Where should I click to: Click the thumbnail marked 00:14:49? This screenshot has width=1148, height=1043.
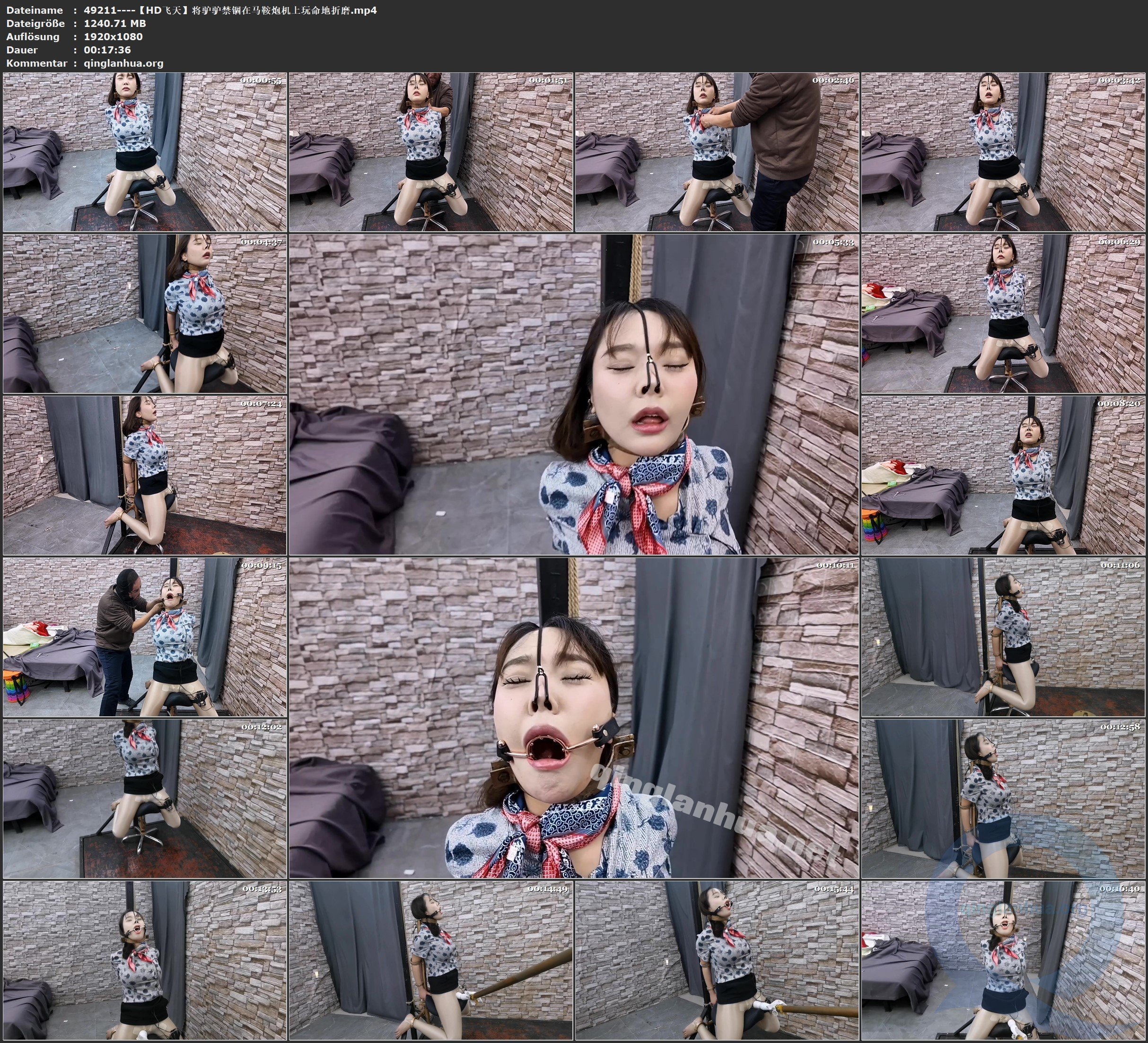[x=431, y=960]
